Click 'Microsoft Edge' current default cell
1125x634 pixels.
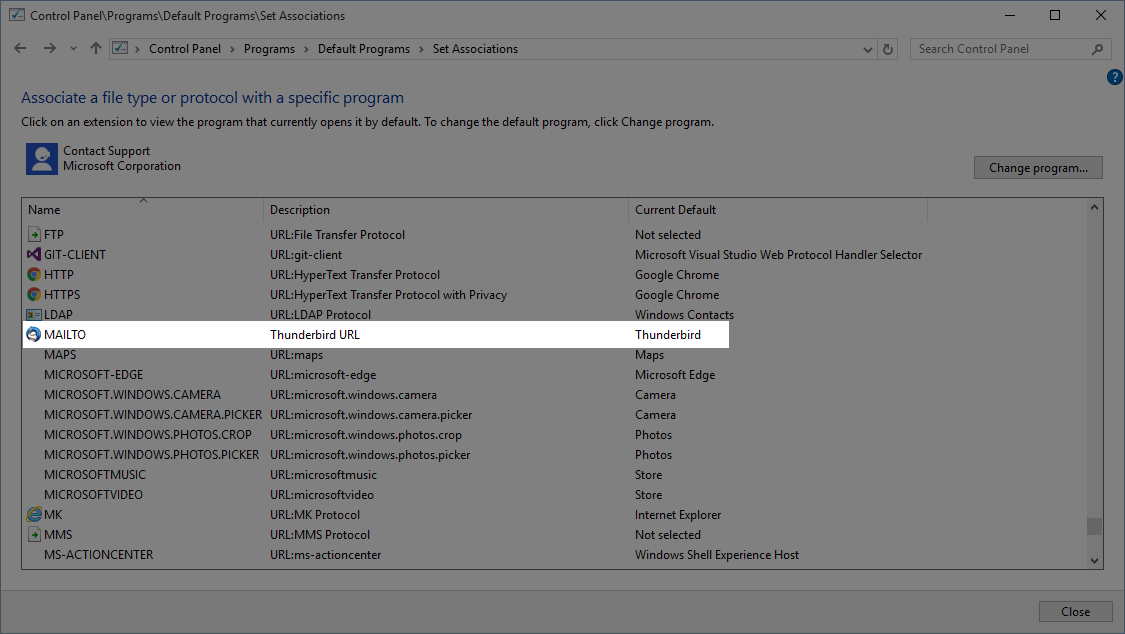675,375
